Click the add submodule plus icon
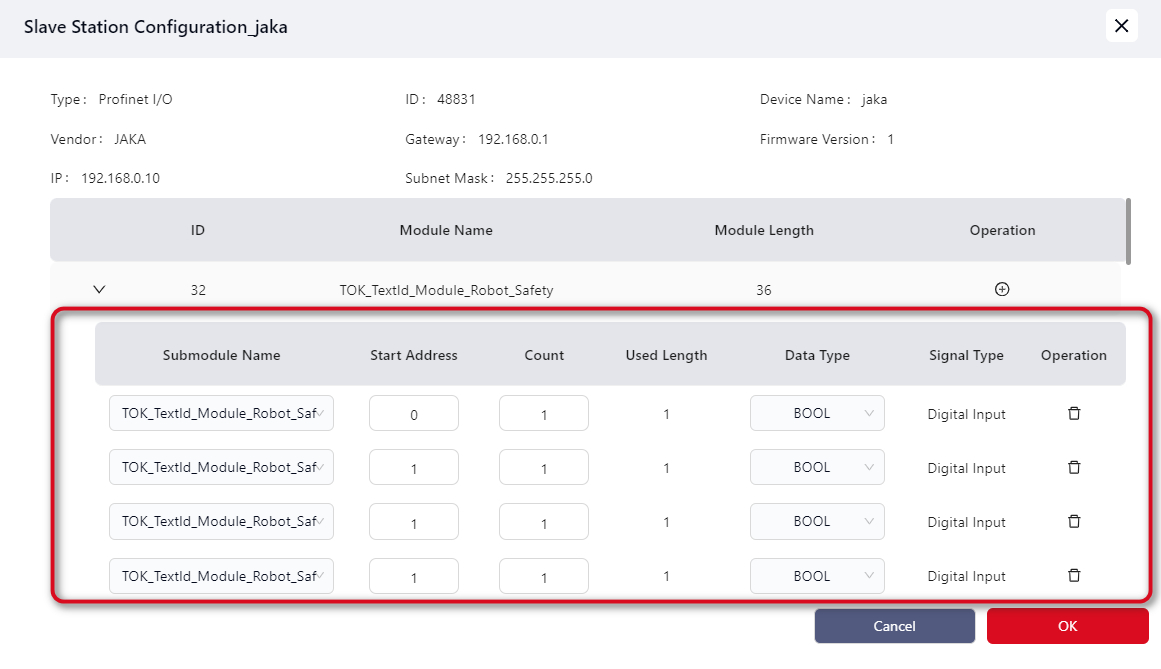Image resolution: width=1161 pixels, height=669 pixels. (1002, 290)
